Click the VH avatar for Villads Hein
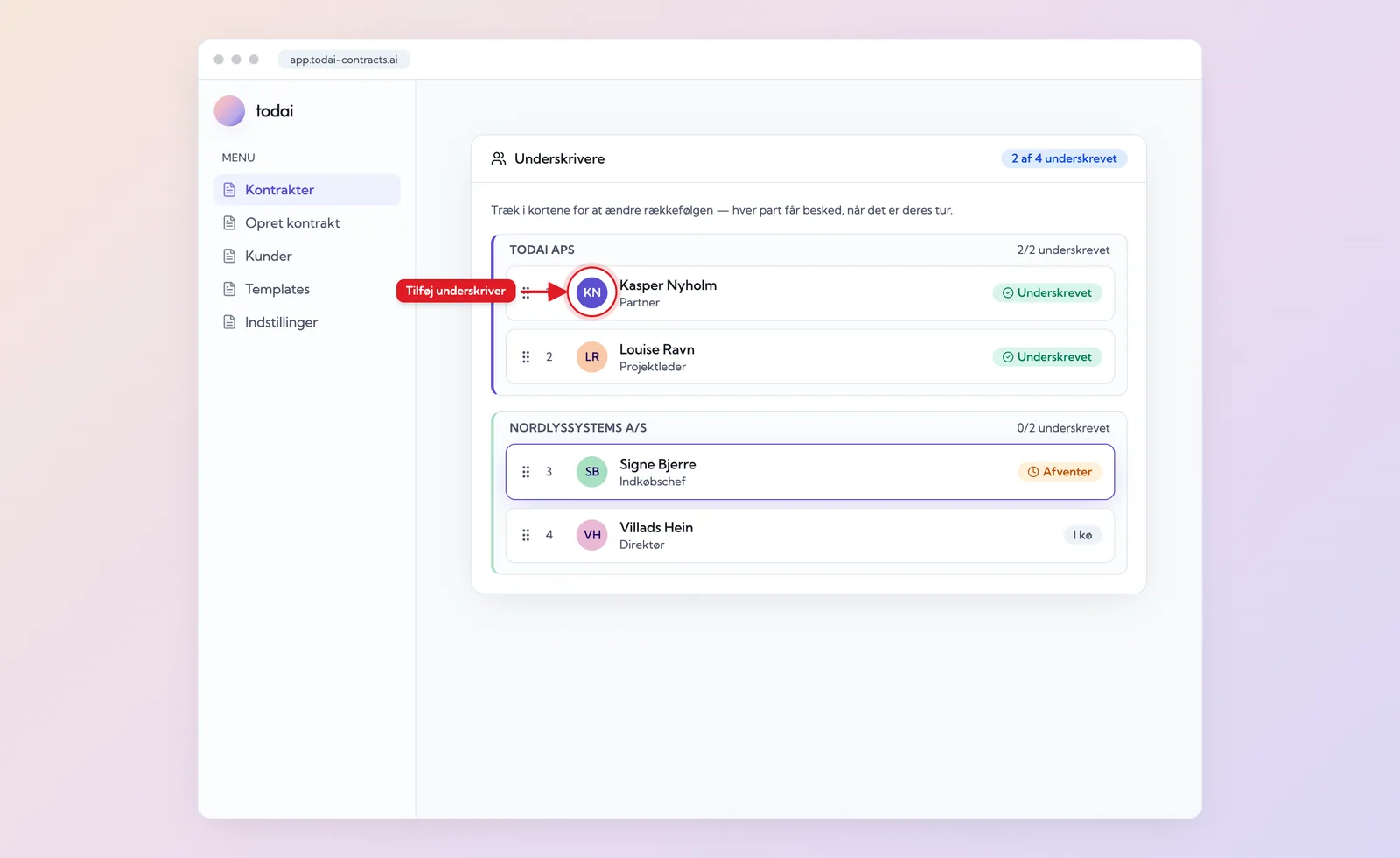The width and height of the screenshot is (1400, 858). (592, 535)
